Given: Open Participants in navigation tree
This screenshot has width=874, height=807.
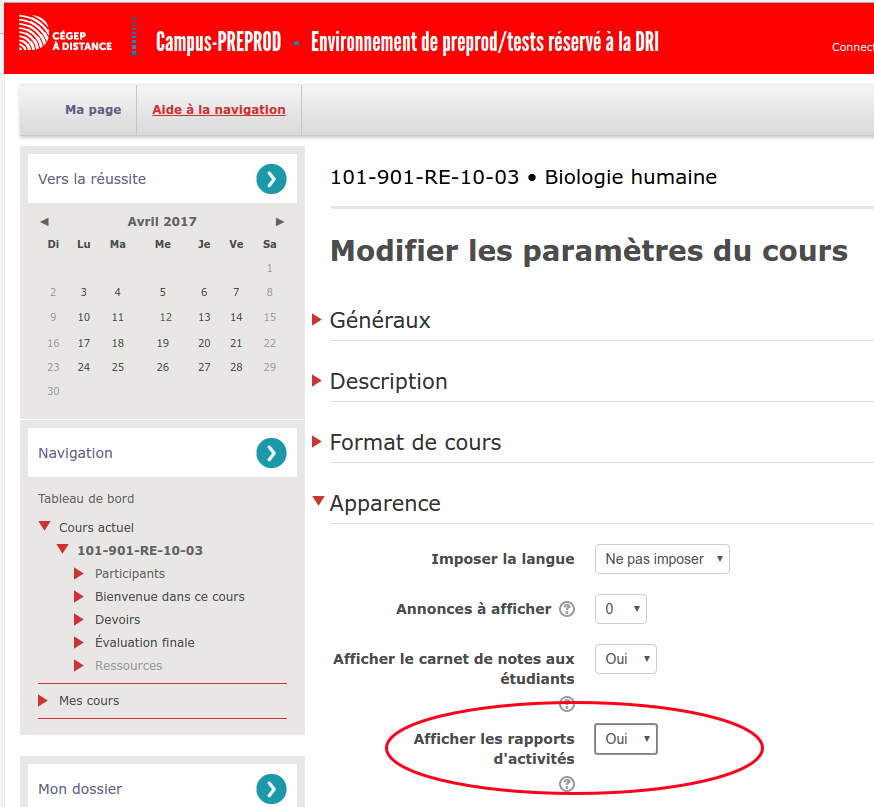Looking at the screenshot, I should point(130,574).
